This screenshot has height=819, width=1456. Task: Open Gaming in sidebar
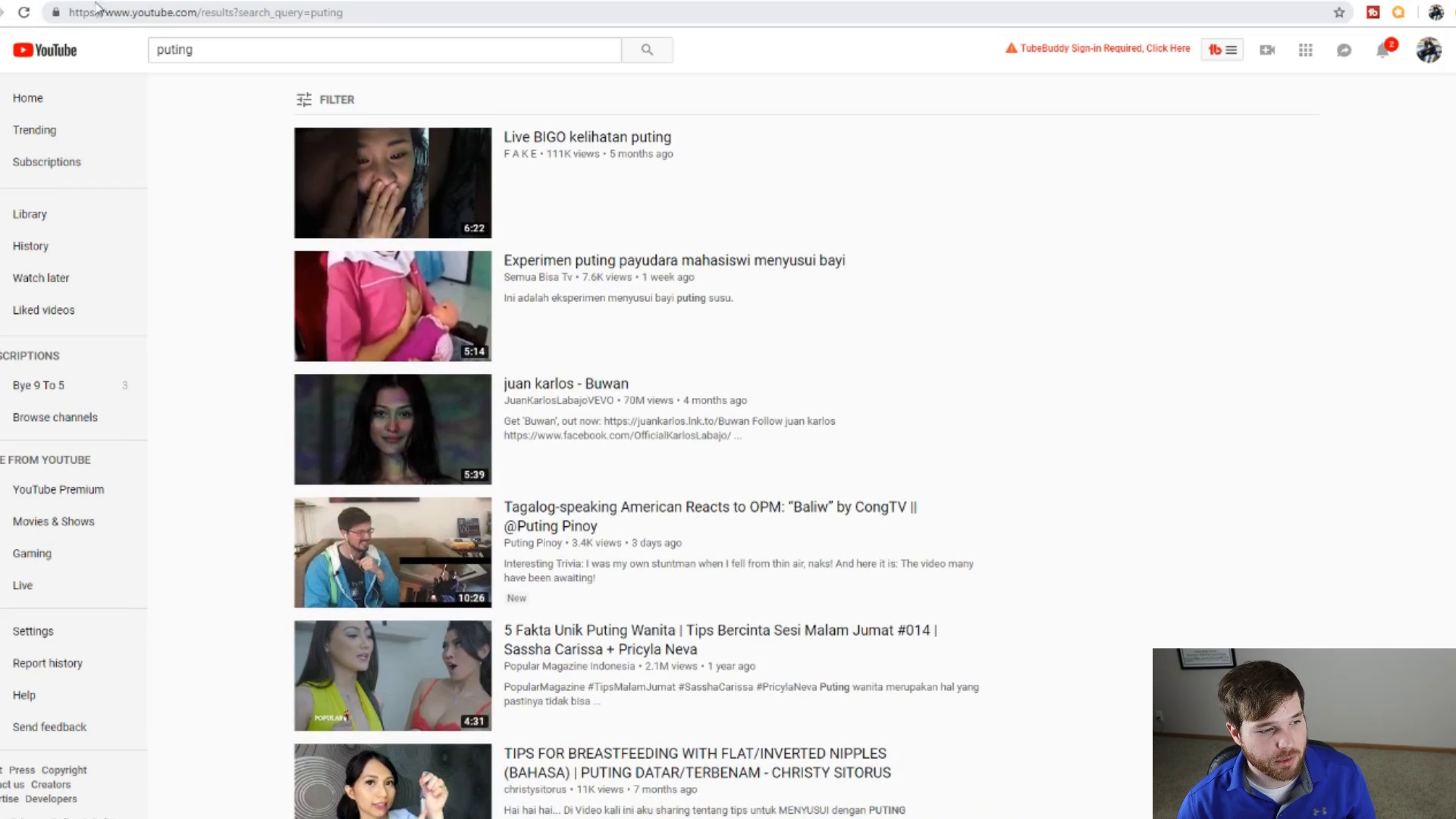[x=32, y=553]
